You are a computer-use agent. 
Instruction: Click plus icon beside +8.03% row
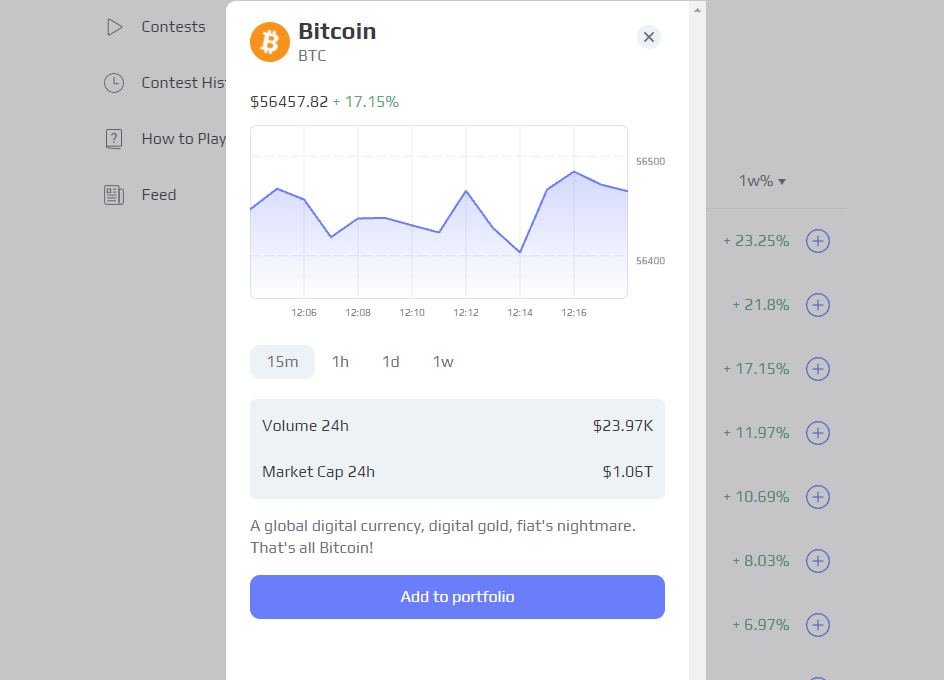(x=818, y=561)
